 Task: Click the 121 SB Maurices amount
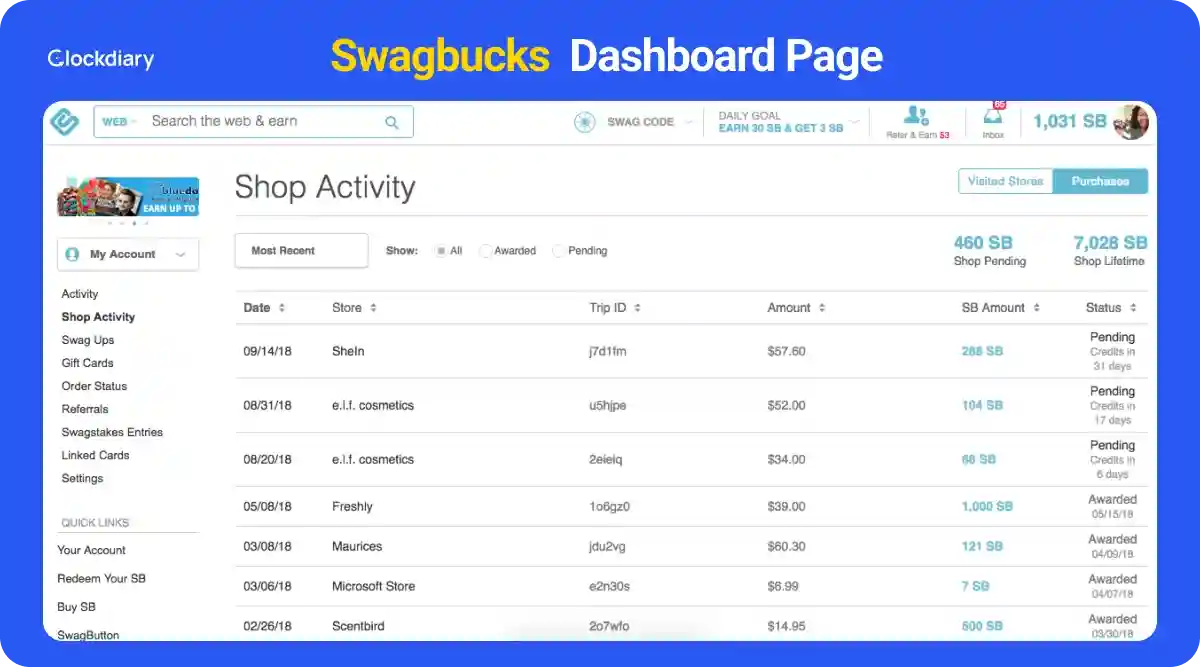pyautogui.click(x=982, y=547)
